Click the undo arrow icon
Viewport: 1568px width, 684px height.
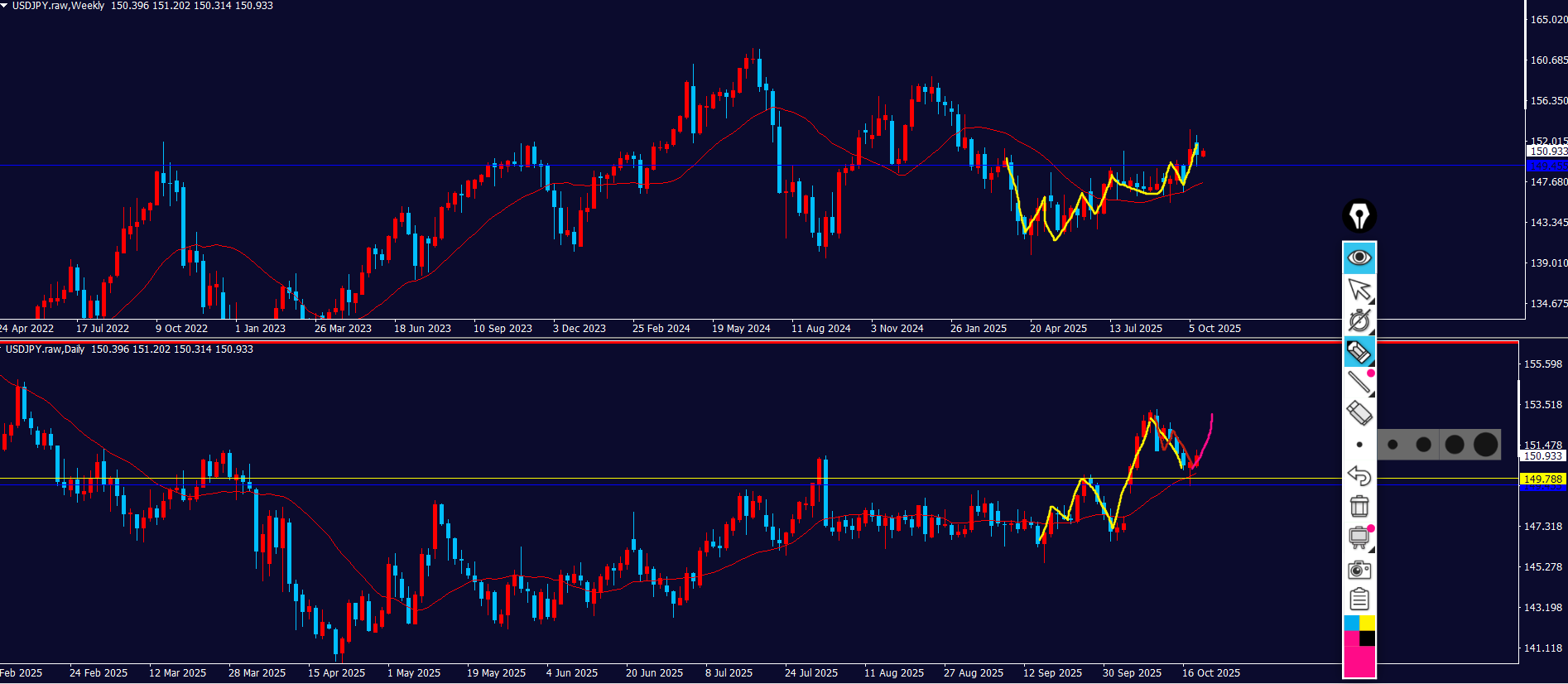[1359, 475]
